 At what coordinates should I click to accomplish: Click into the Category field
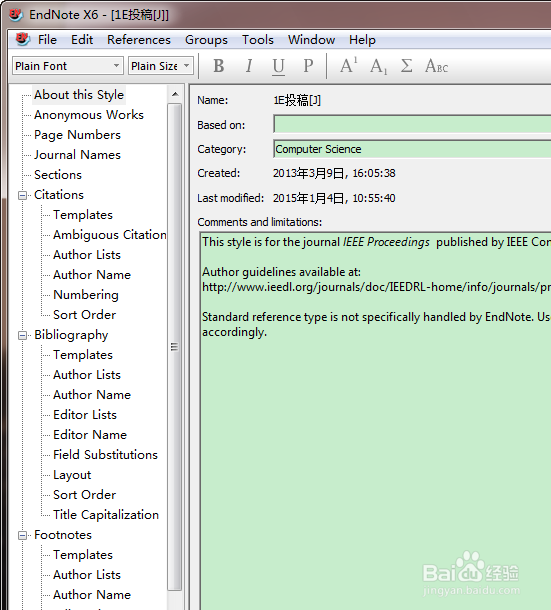pos(412,149)
